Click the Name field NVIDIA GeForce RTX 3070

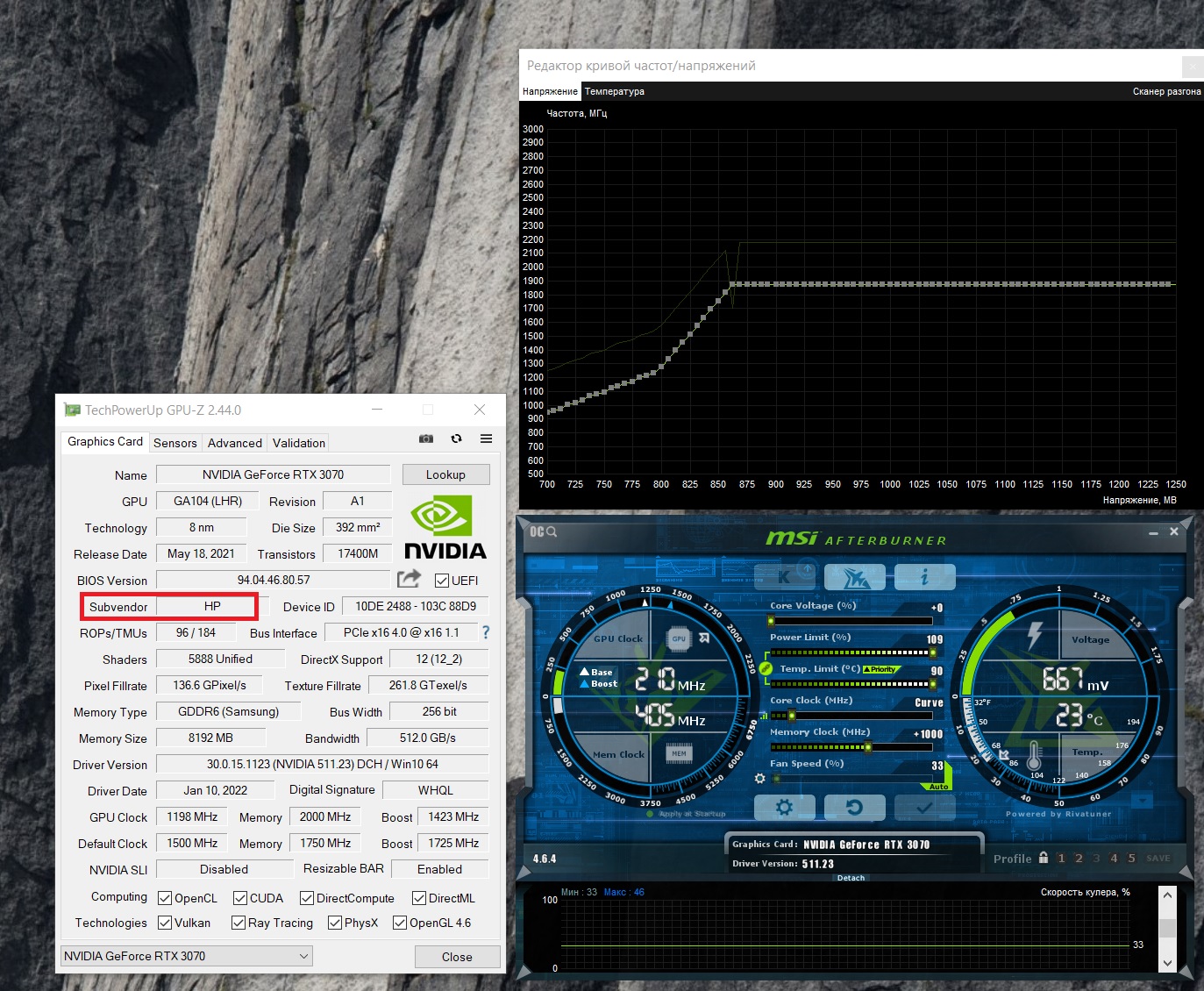(x=274, y=474)
